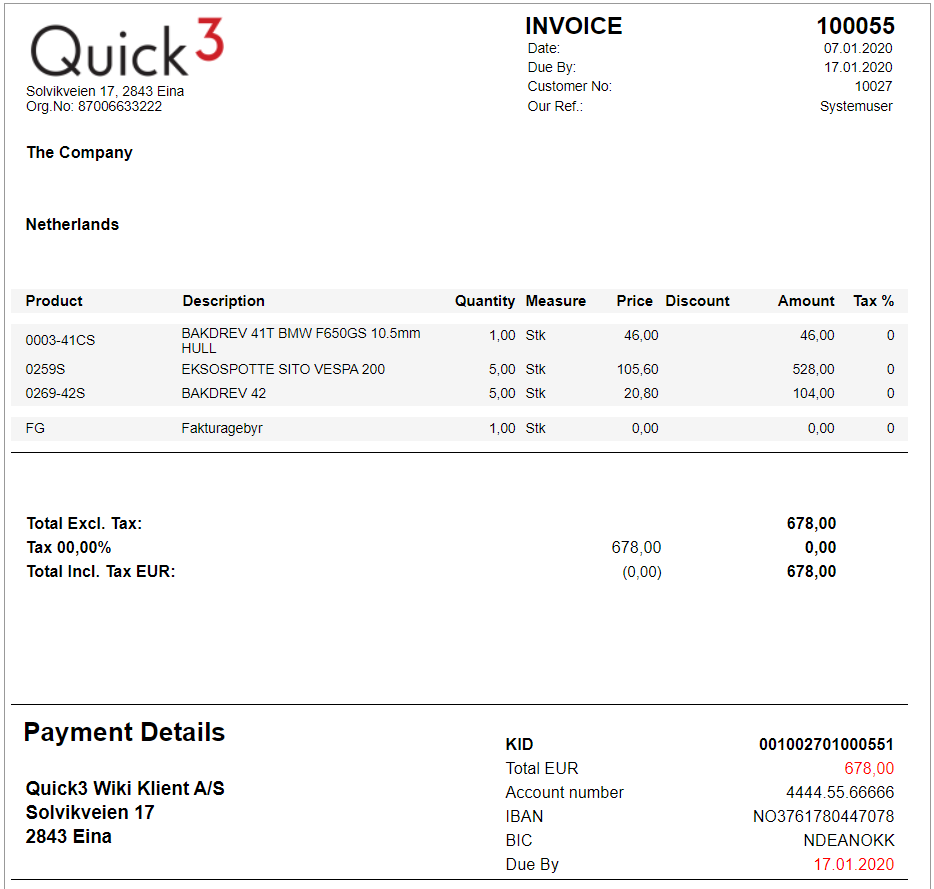The image size is (934, 889).
Task: Click the Quantity column header
Action: coord(485,301)
